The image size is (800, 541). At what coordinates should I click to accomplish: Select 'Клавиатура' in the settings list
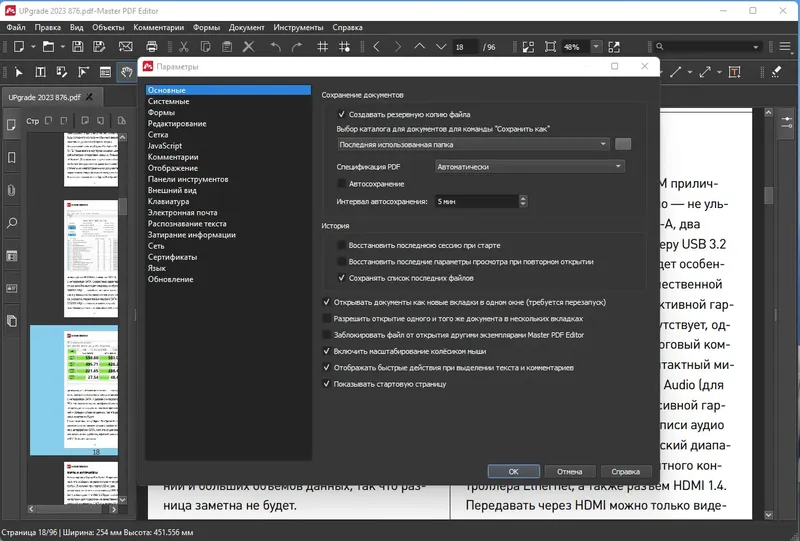[168, 201]
